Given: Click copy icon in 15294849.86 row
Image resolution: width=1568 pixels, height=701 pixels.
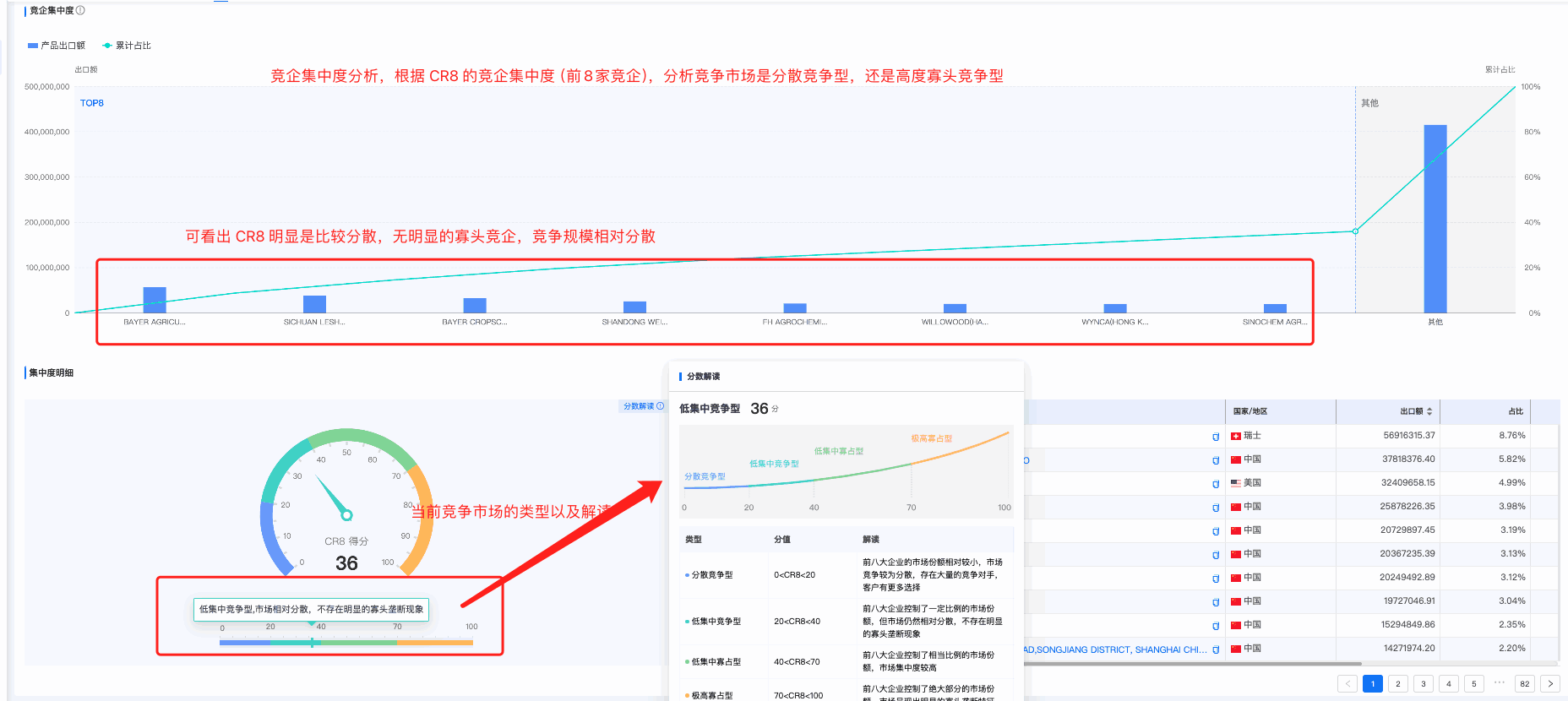Looking at the screenshot, I should pyautogui.click(x=1216, y=626).
